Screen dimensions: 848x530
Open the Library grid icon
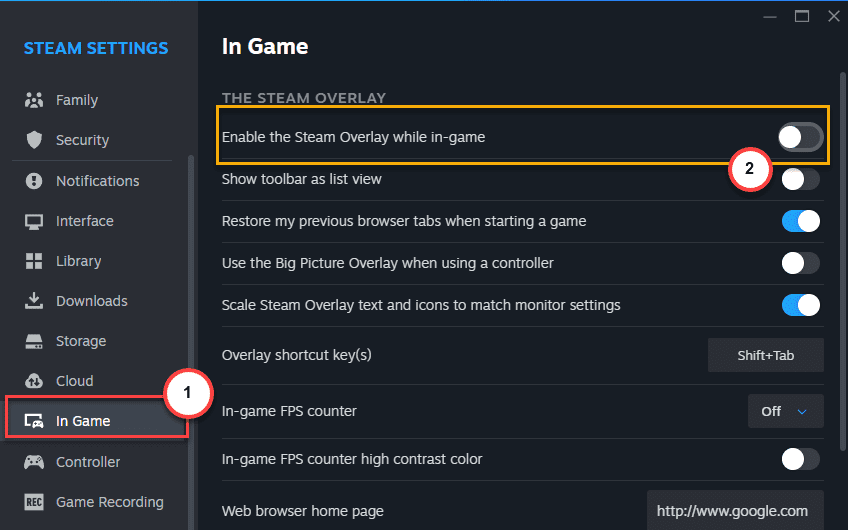pyautogui.click(x=34, y=261)
